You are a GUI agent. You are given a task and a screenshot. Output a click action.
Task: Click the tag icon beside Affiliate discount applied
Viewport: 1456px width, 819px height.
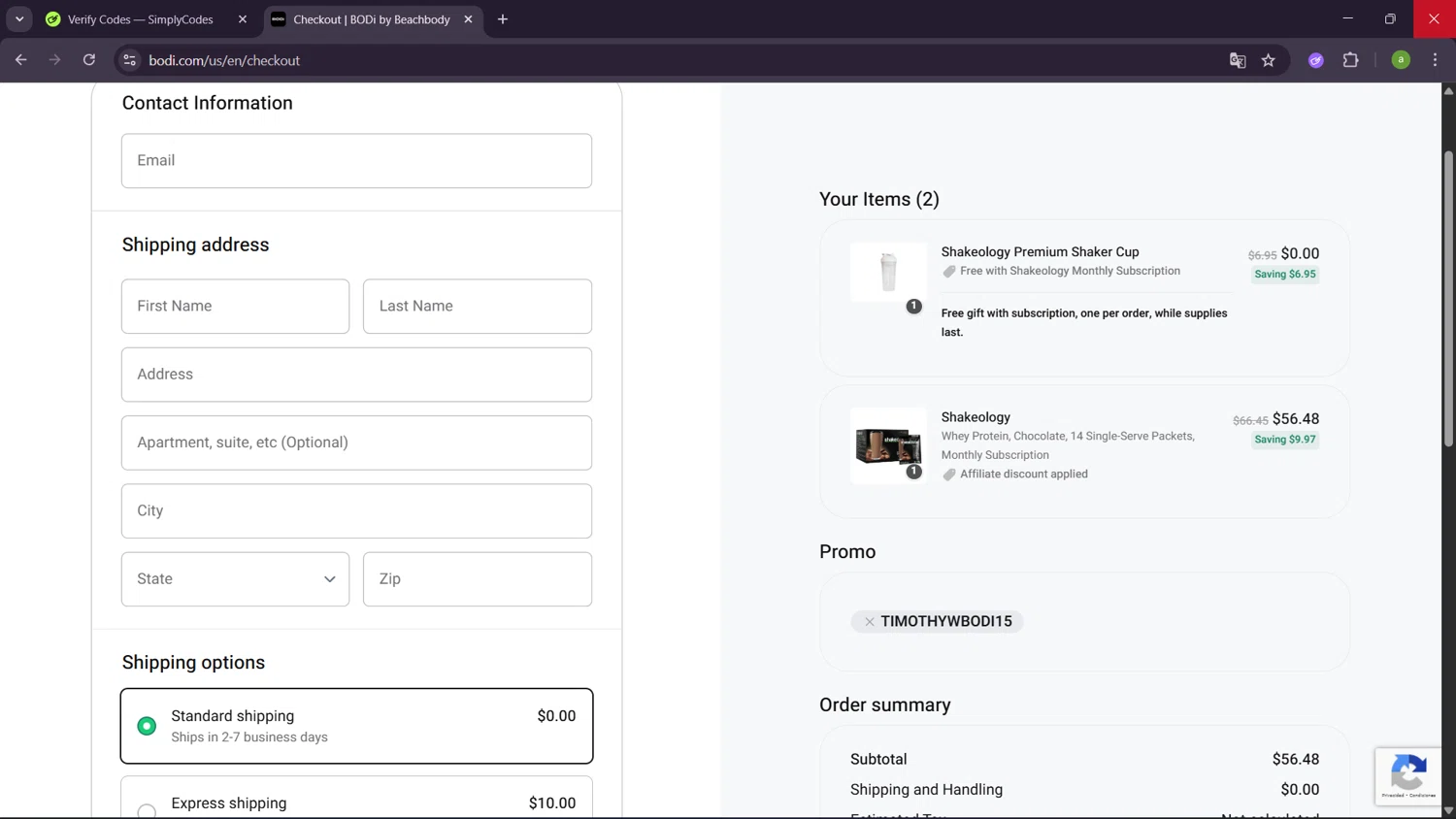pyautogui.click(x=949, y=475)
